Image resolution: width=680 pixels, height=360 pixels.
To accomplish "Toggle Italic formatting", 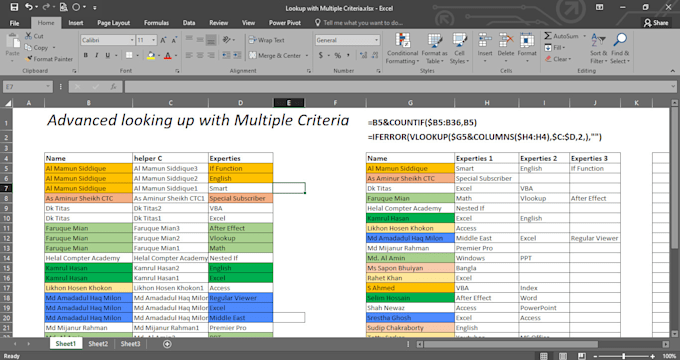I will (x=96, y=56).
